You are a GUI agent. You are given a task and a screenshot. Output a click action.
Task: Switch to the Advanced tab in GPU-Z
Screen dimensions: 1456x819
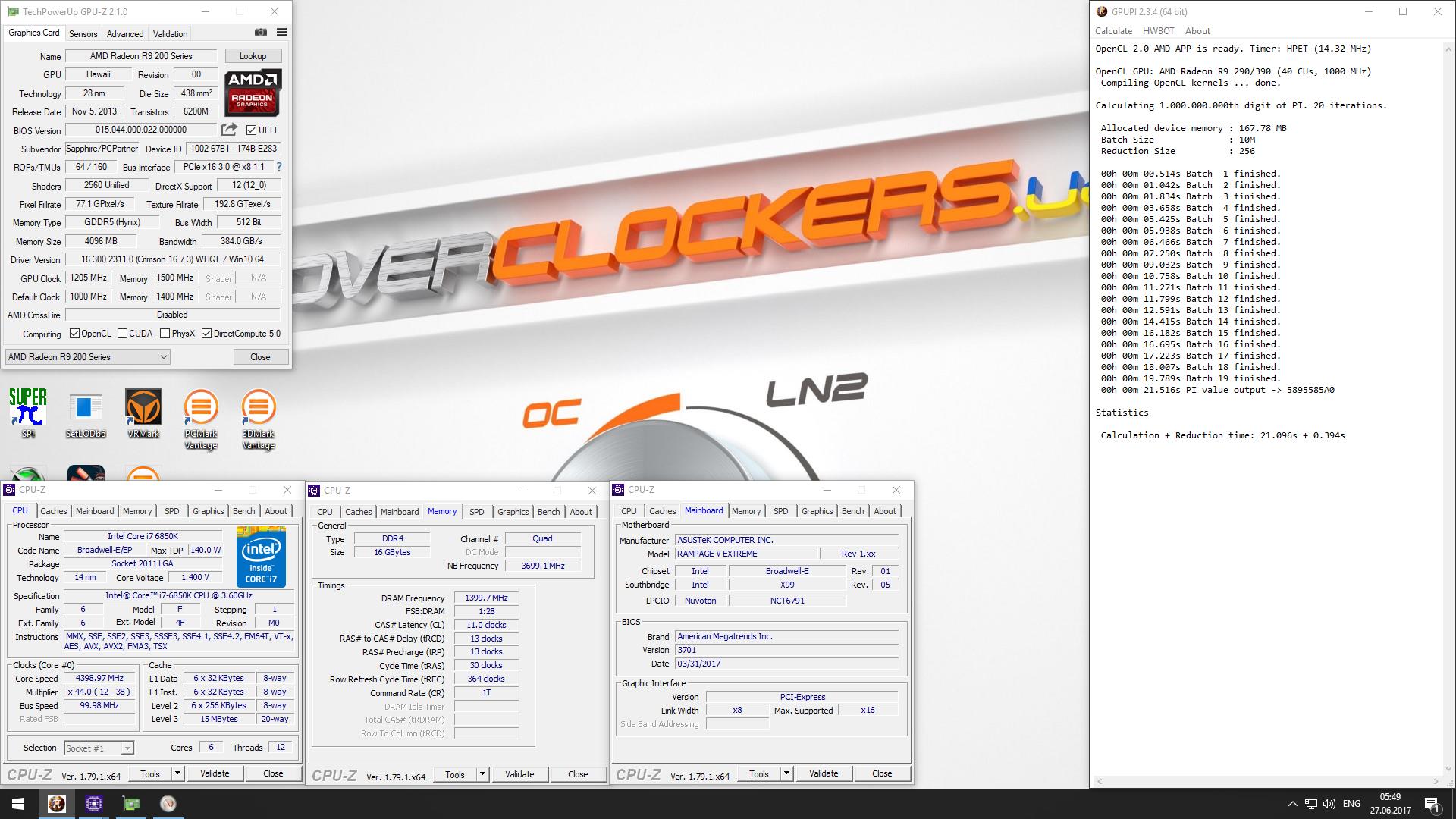[x=125, y=33]
